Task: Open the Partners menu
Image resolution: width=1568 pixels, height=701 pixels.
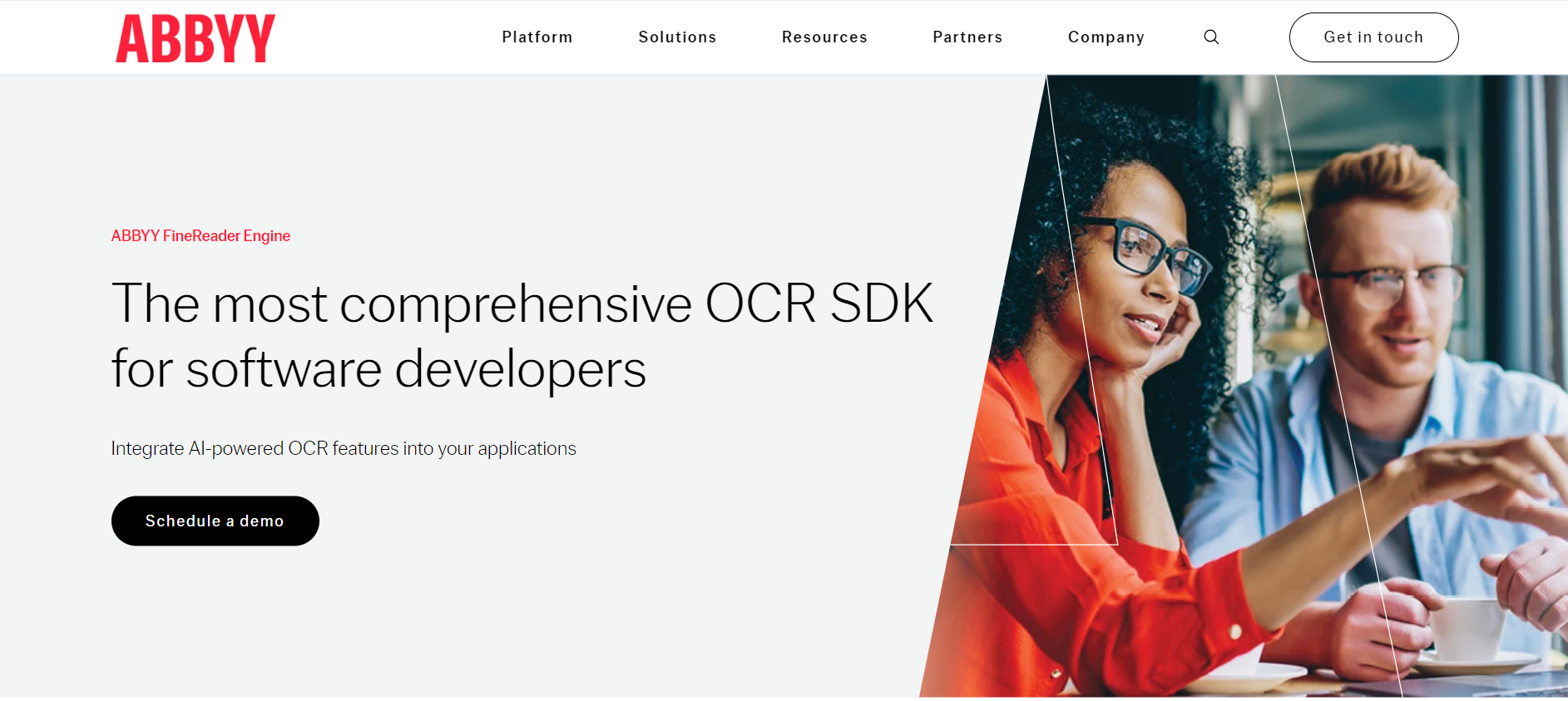Action: [x=967, y=37]
